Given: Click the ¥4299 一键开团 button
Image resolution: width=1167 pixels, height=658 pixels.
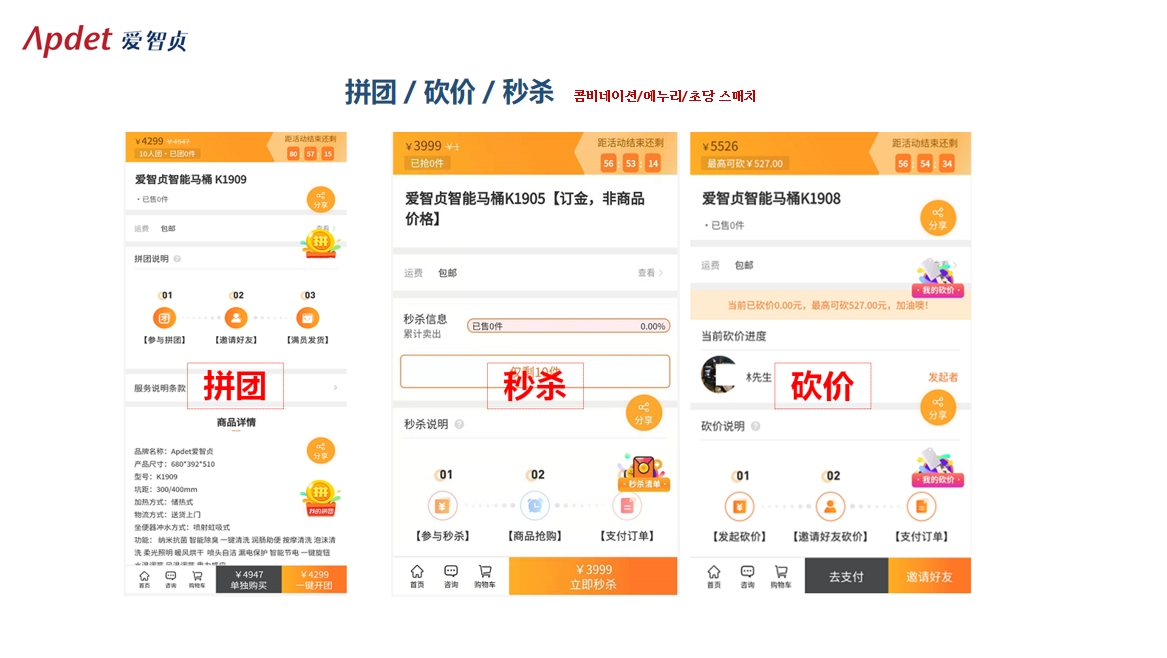Looking at the screenshot, I should click(x=314, y=580).
